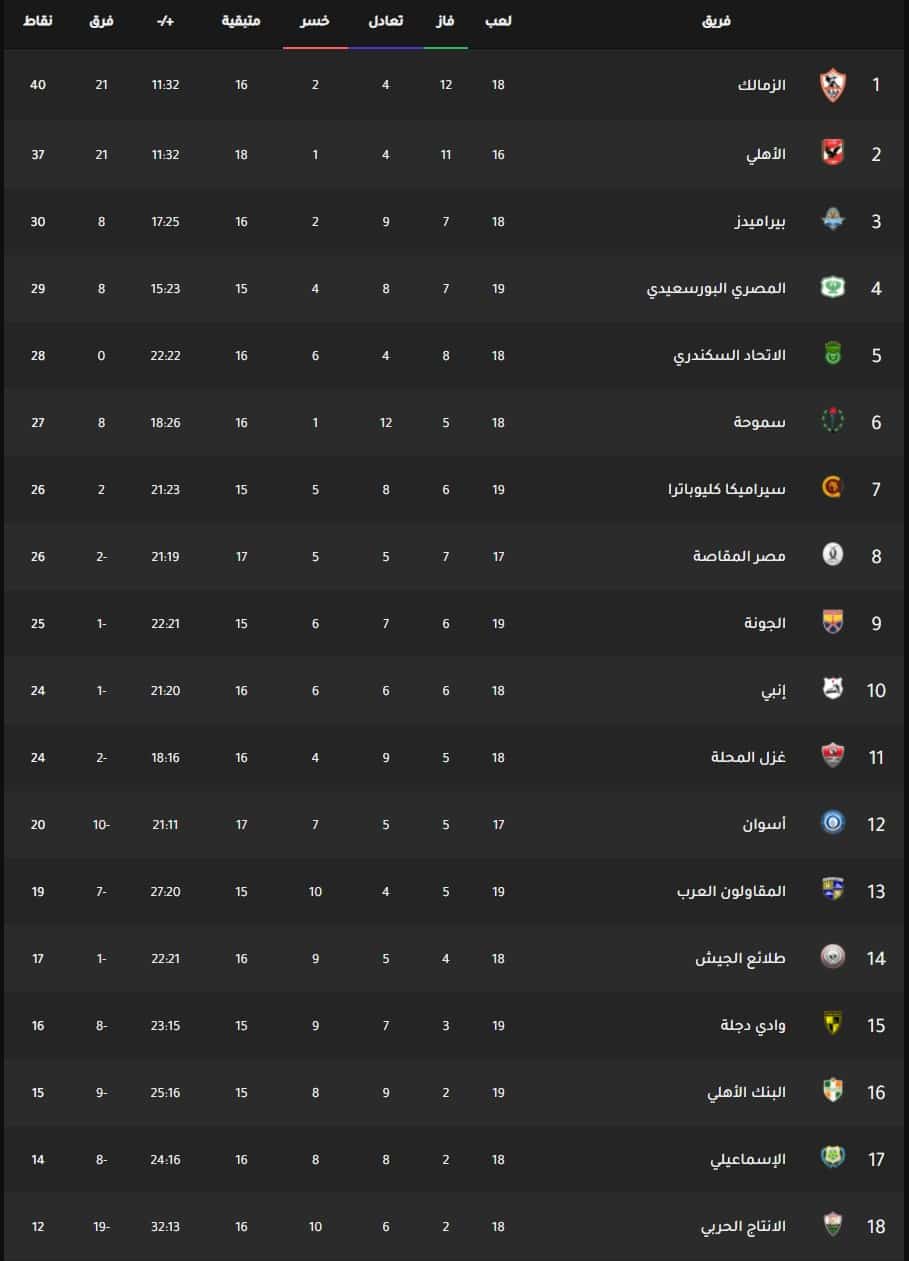
Task: Select the طلائع الجيش table row
Action: click(454, 958)
